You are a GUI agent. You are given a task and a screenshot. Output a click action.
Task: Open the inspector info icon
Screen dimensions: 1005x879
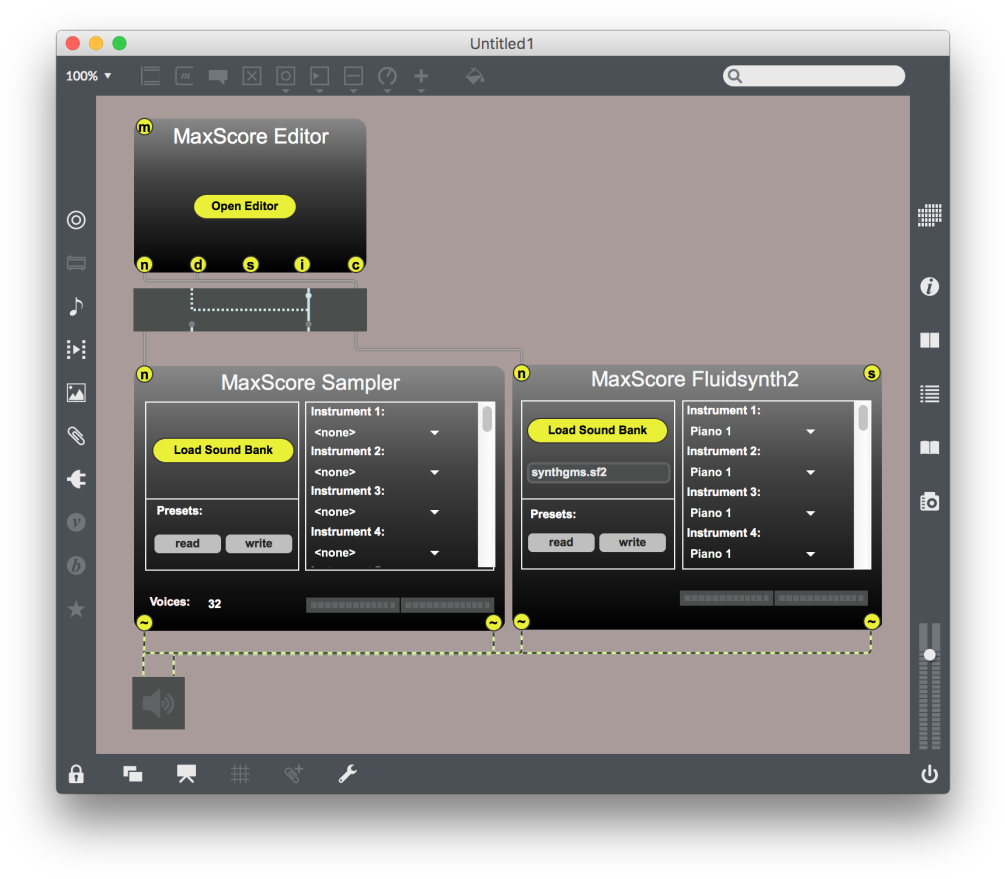coord(929,287)
